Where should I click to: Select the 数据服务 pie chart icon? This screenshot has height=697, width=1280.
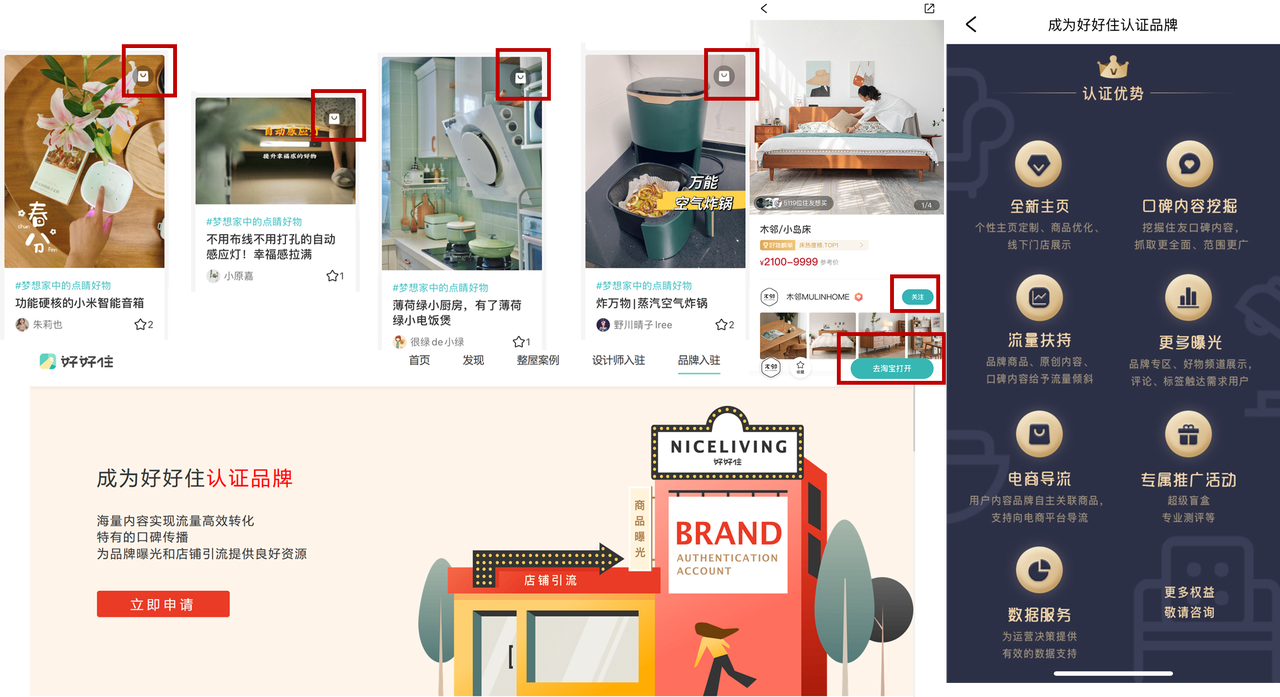click(x=1039, y=571)
